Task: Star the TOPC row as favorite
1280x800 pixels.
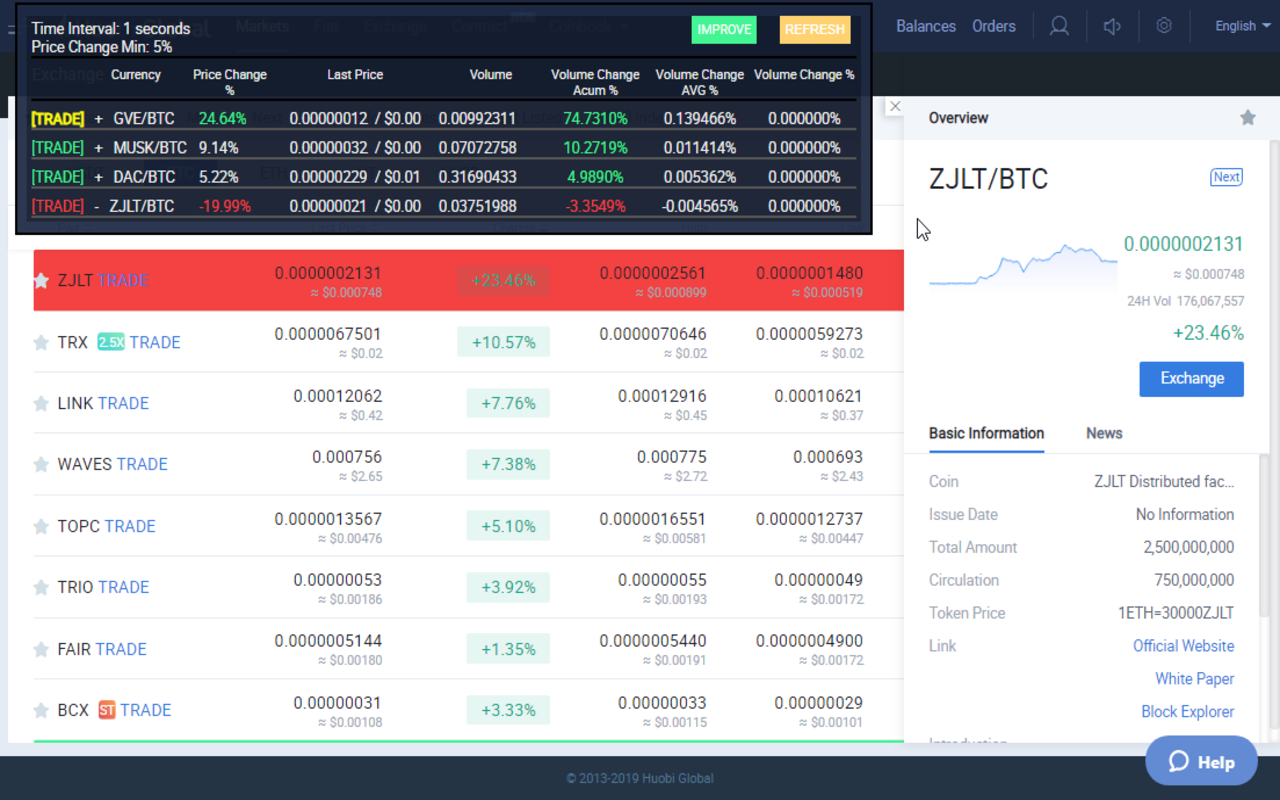Action: (x=41, y=526)
